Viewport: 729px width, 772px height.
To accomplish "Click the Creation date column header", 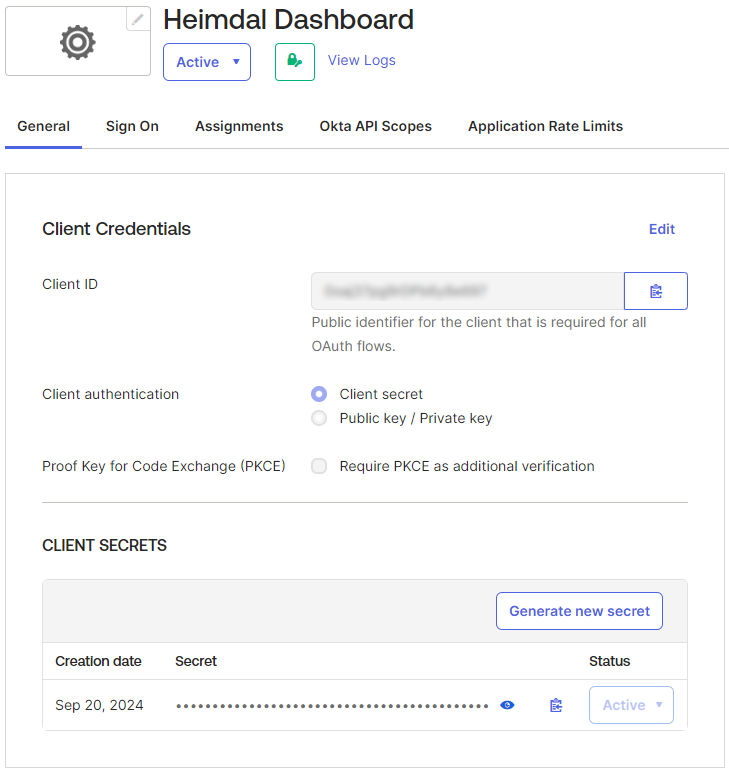I will [98, 661].
